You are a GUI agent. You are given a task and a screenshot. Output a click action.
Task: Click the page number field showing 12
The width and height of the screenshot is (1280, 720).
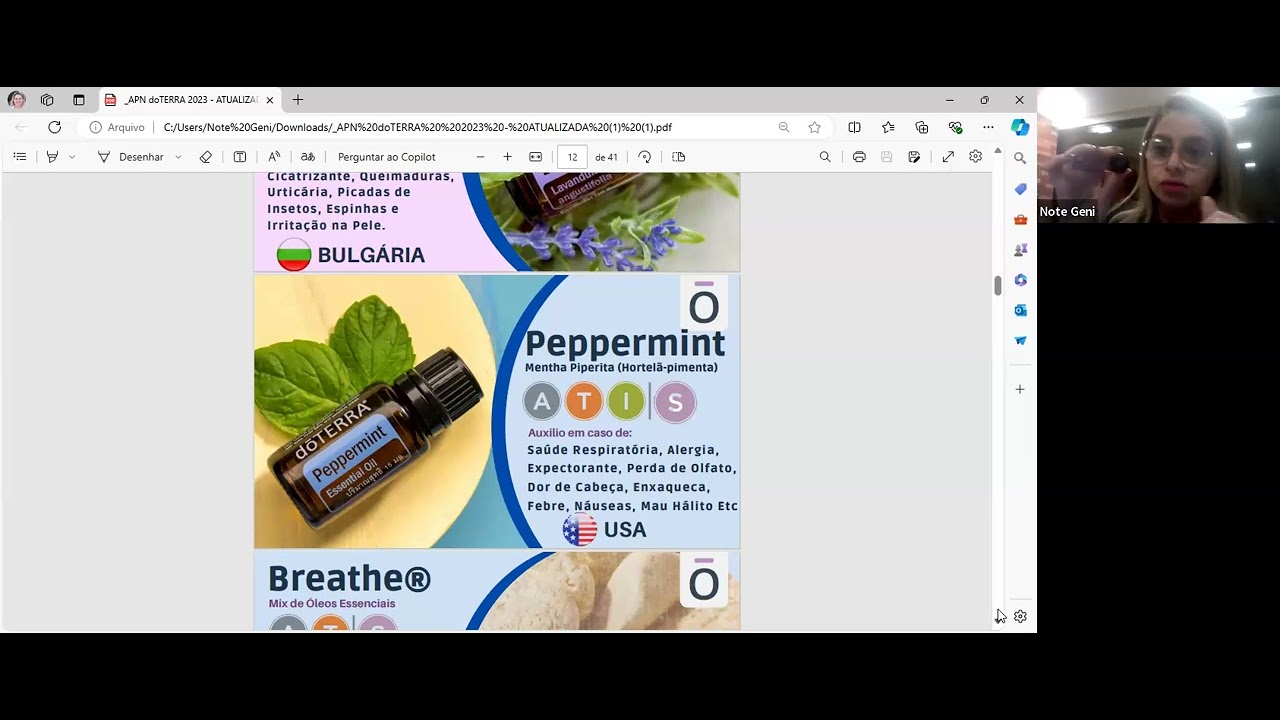pyautogui.click(x=572, y=157)
